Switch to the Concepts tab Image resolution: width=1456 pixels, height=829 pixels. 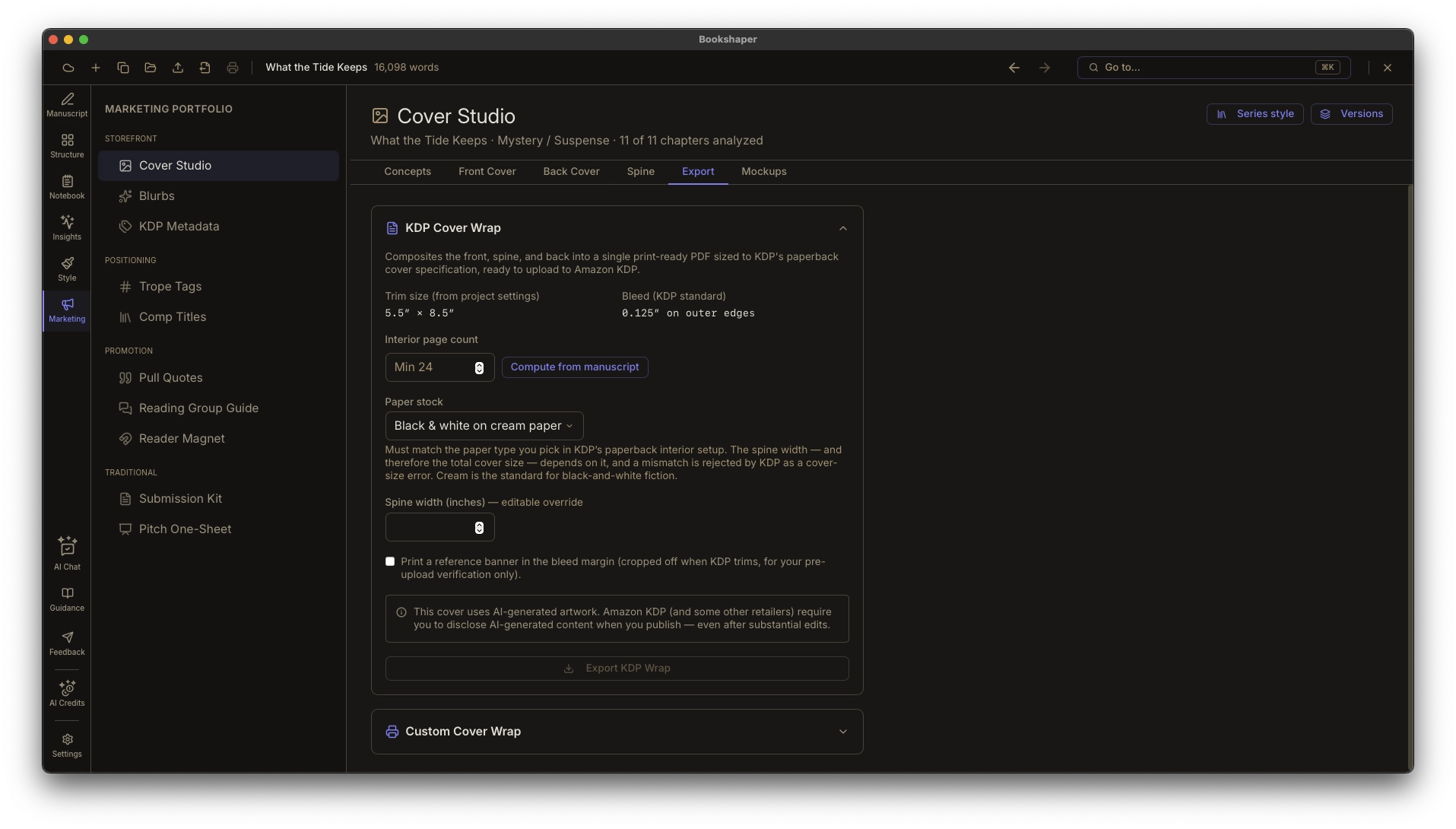408,172
